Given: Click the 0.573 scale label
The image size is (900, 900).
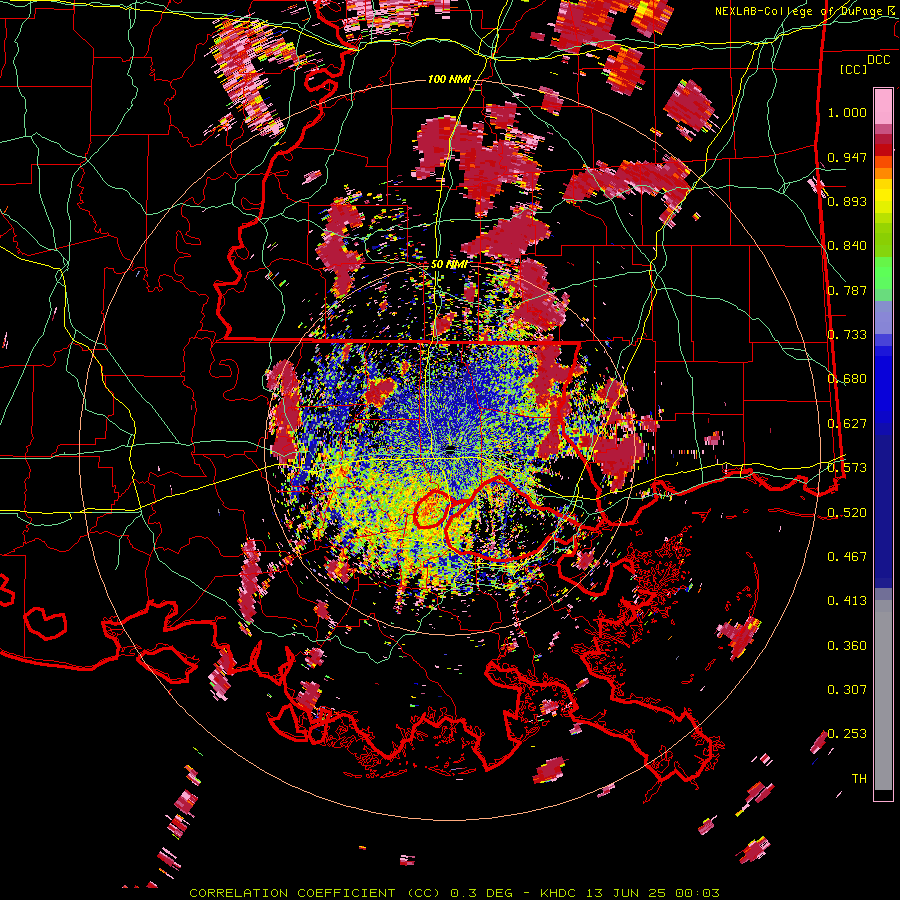Looking at the screenshot, I should [x=847, y=468].
